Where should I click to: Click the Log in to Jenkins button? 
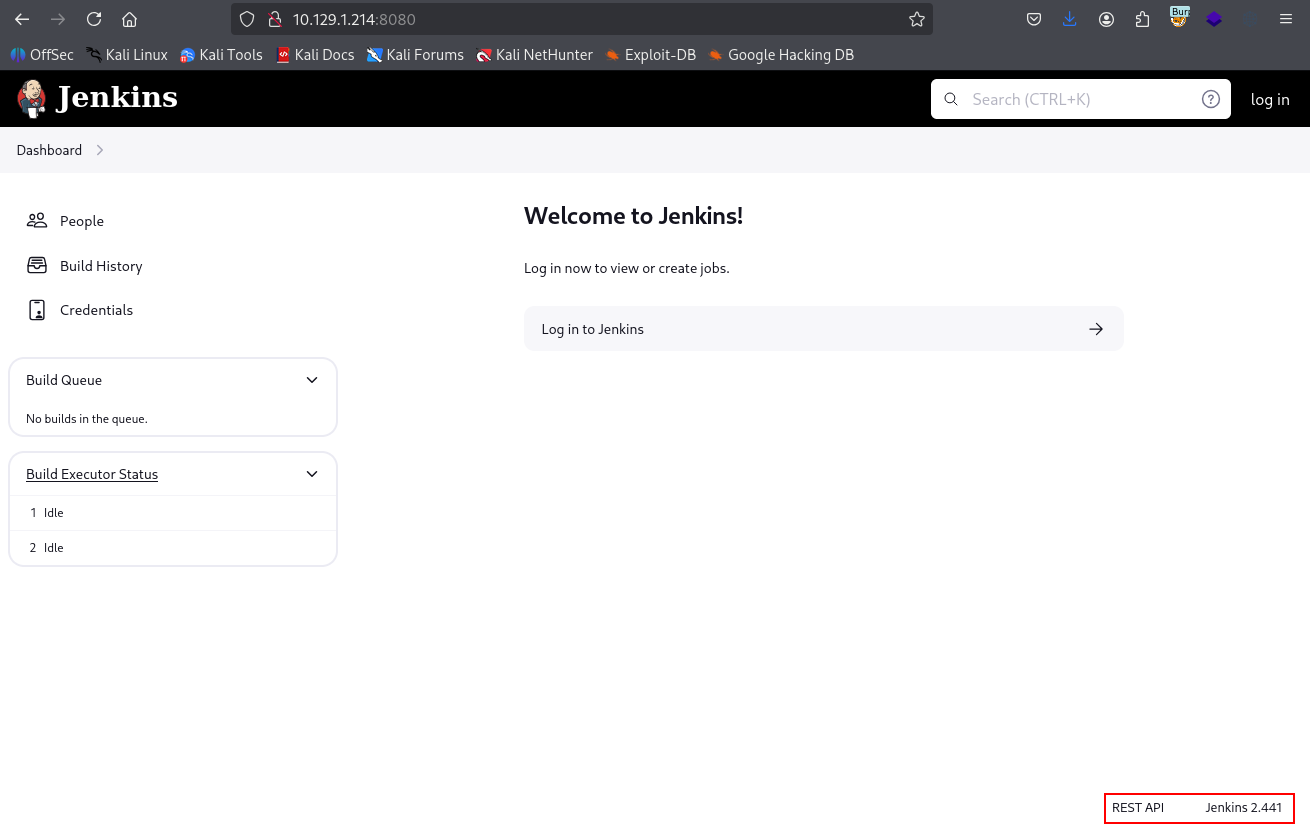tap(824, 329)
